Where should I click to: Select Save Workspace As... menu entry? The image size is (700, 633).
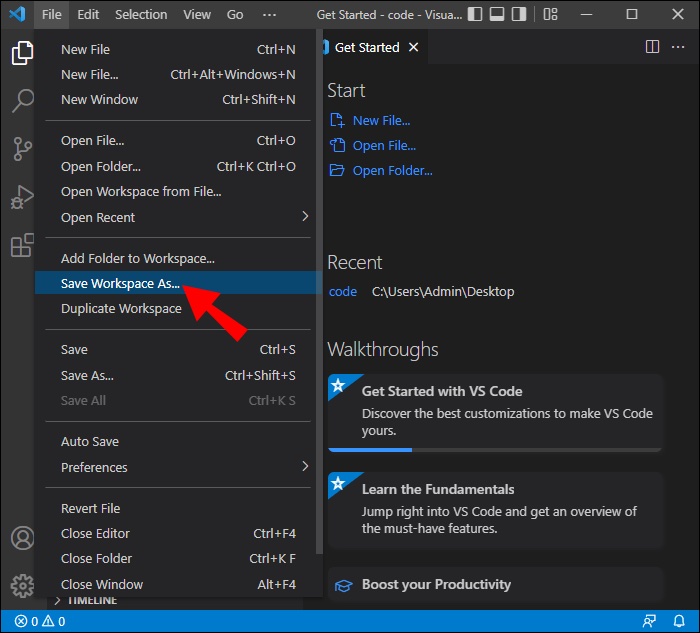click(x=120, y=284)
